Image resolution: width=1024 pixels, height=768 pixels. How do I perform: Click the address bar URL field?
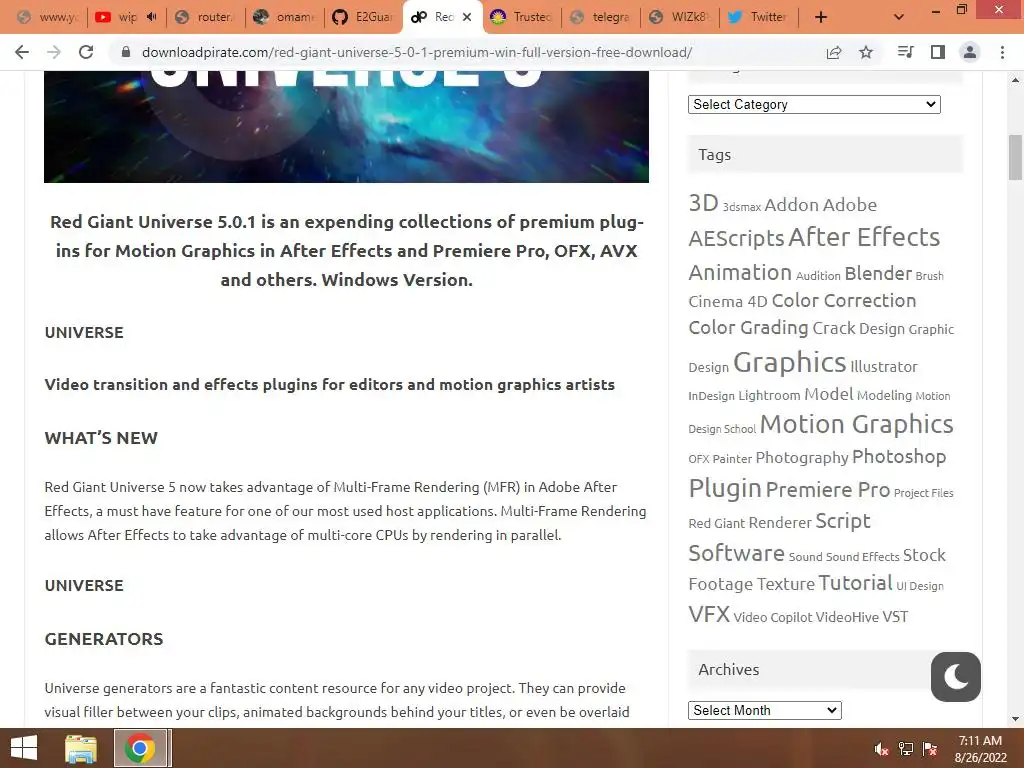417,52
